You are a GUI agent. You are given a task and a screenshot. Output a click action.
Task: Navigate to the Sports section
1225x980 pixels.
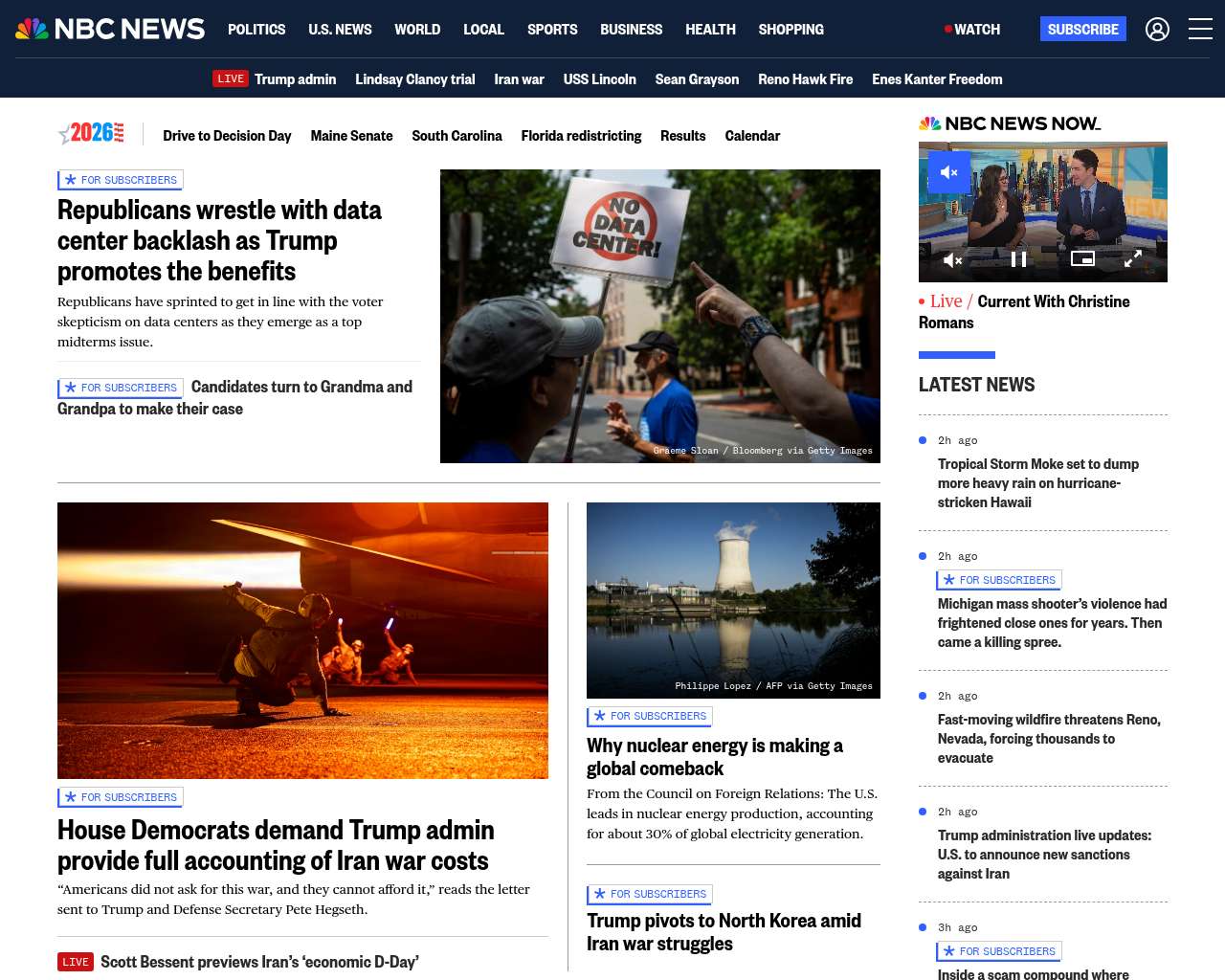point(552,30)
